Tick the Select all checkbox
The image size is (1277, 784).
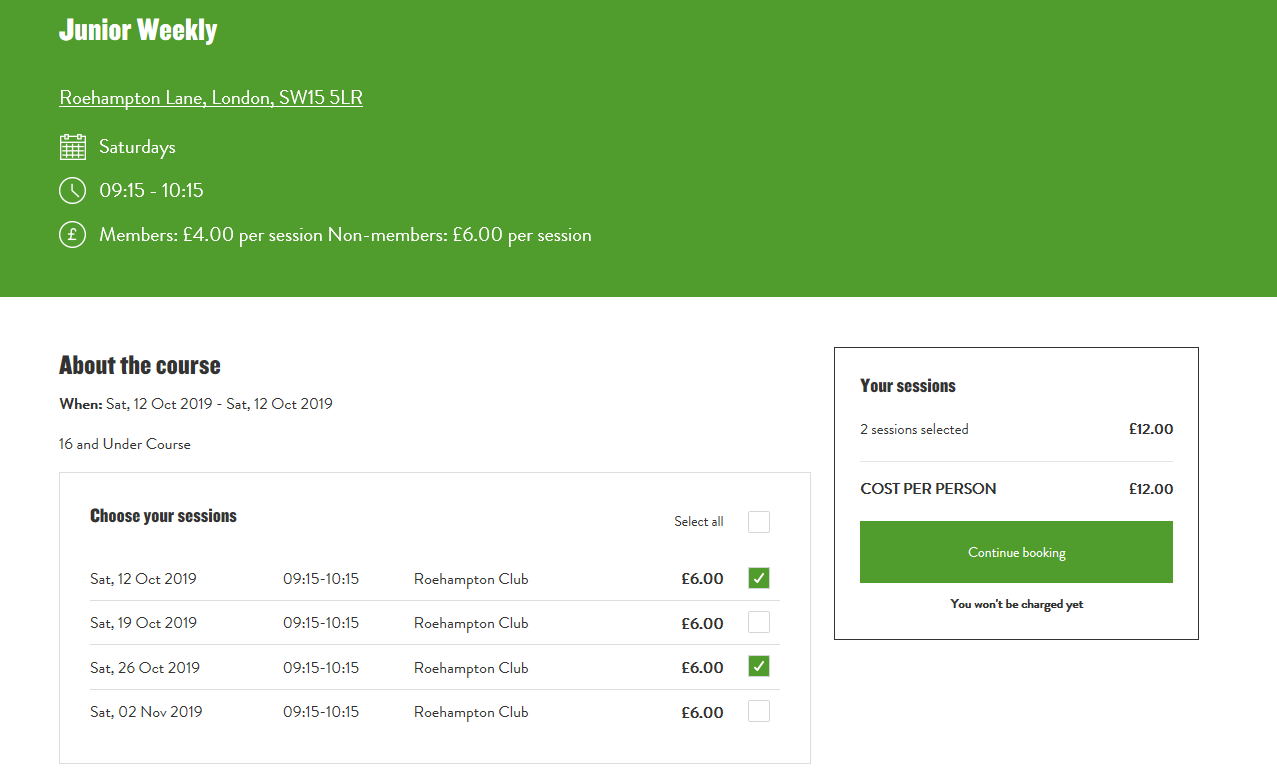pos(759,522)
